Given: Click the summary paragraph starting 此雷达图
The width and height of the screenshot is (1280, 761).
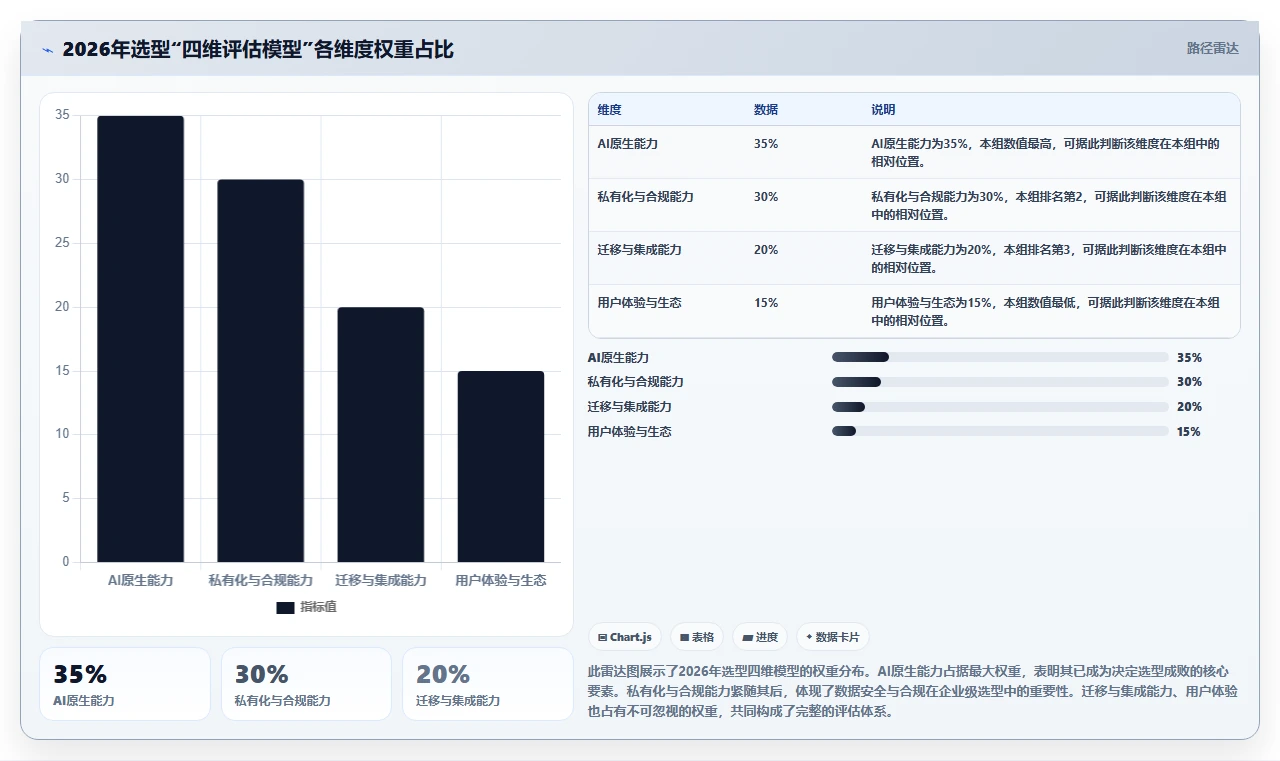Looking at the screenshot, I should coord(912,692).
